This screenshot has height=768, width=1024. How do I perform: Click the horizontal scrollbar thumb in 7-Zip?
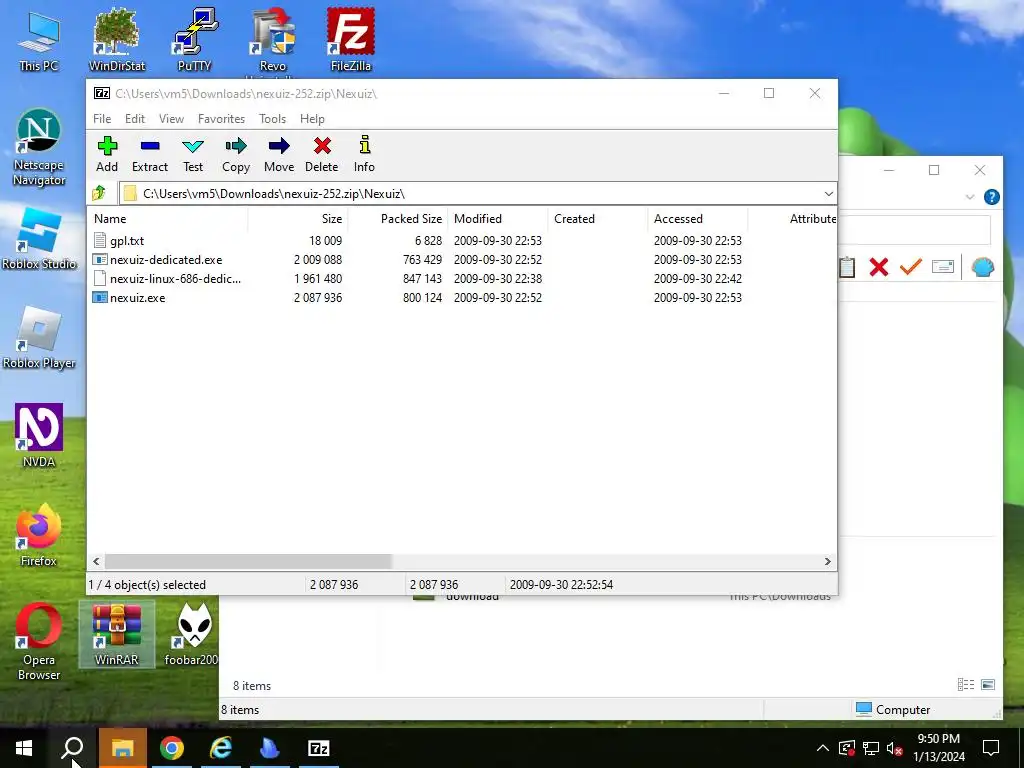point(248,561)
